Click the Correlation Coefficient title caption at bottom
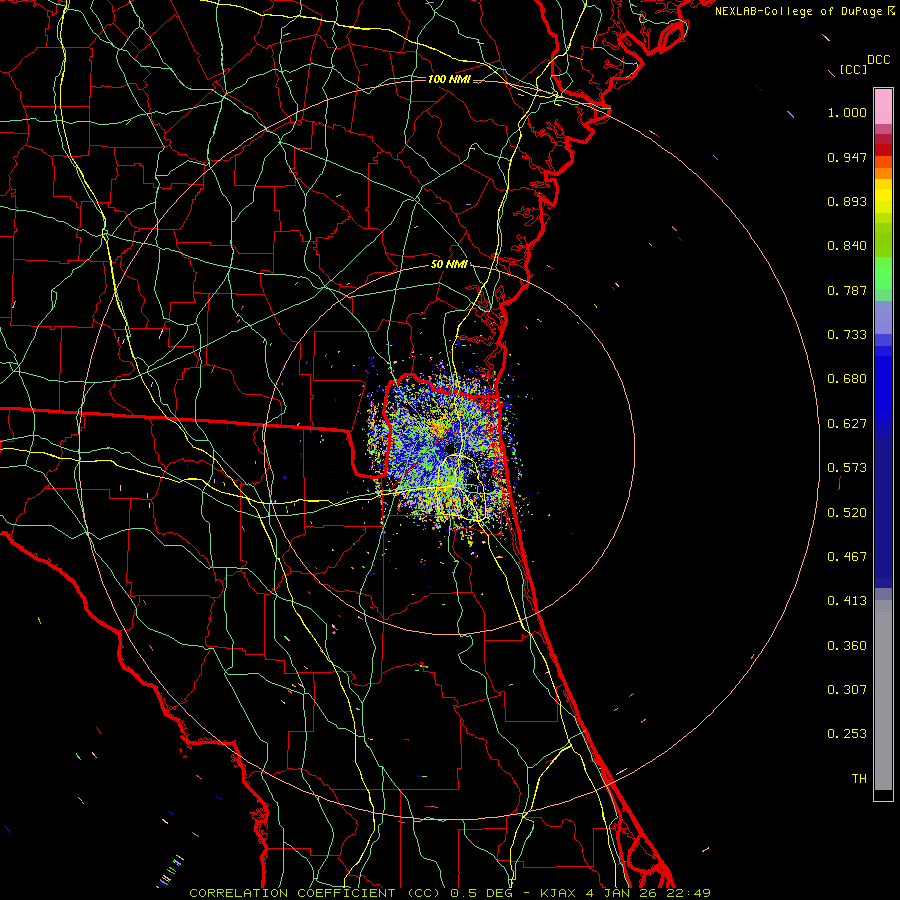 (x=450, y=893)
